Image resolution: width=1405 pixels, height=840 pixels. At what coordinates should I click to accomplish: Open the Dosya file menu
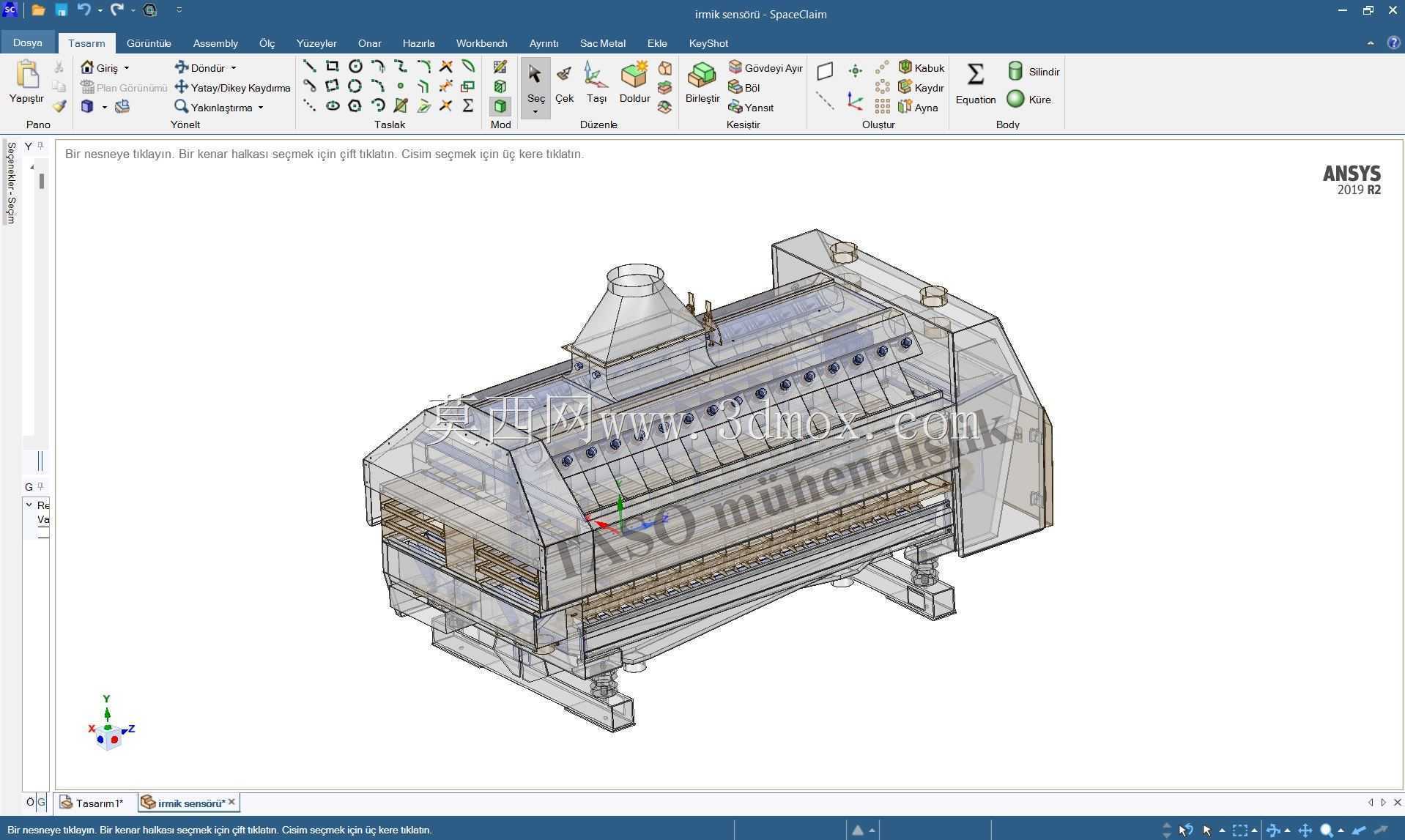pyautogui.click(x=28, y=42)
